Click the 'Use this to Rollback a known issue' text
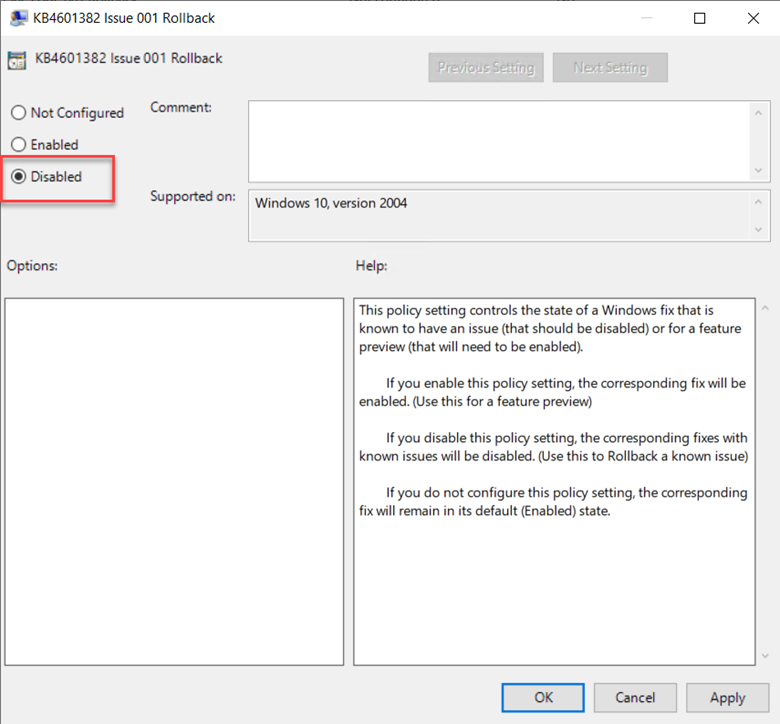780x724 pixels. [643, 456]
